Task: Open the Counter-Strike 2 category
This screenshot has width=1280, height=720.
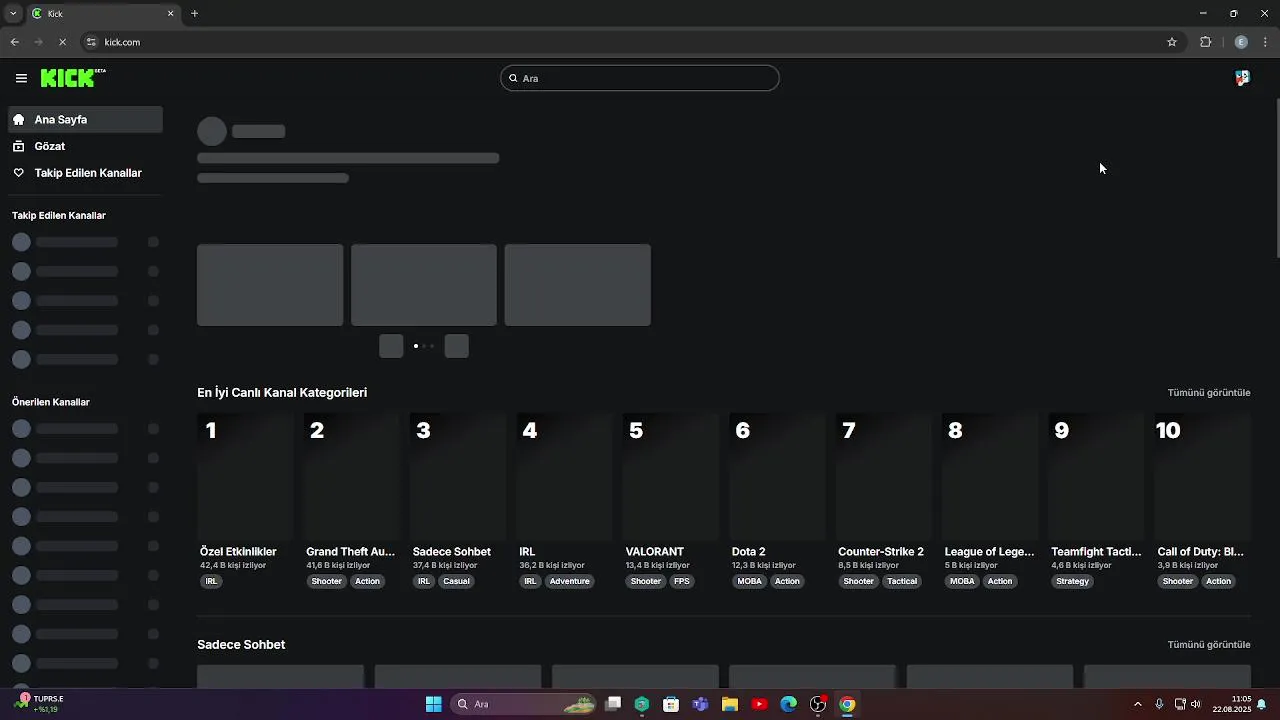Action: pos(881,551)
